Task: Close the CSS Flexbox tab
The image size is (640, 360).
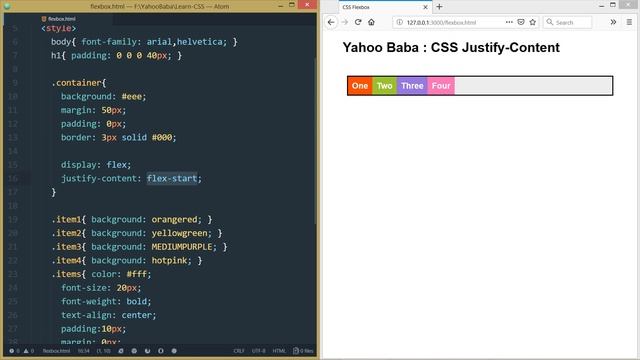Action: [x=425, y=7]
